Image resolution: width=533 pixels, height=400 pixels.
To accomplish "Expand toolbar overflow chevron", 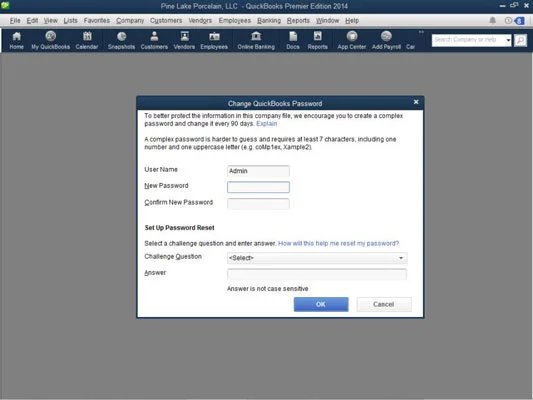I will [x=421, y=32].
